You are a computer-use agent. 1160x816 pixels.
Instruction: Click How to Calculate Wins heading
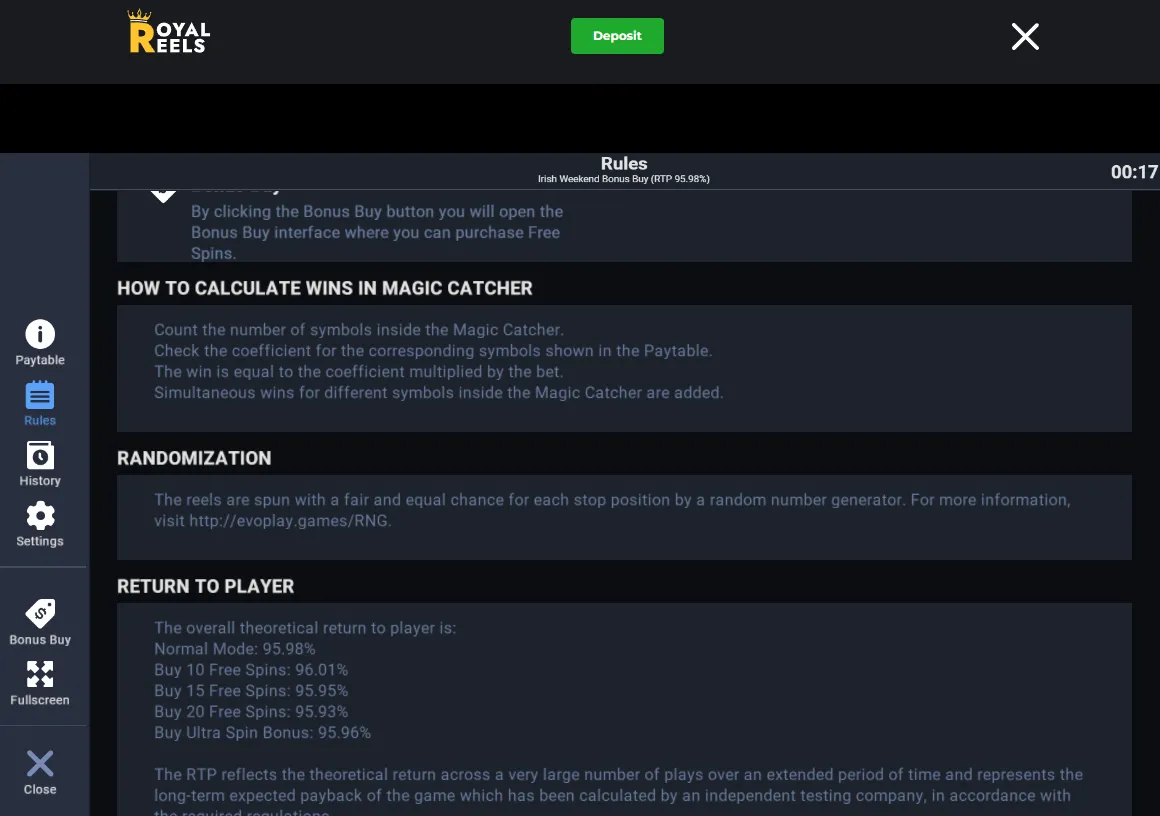click(325, 289)
